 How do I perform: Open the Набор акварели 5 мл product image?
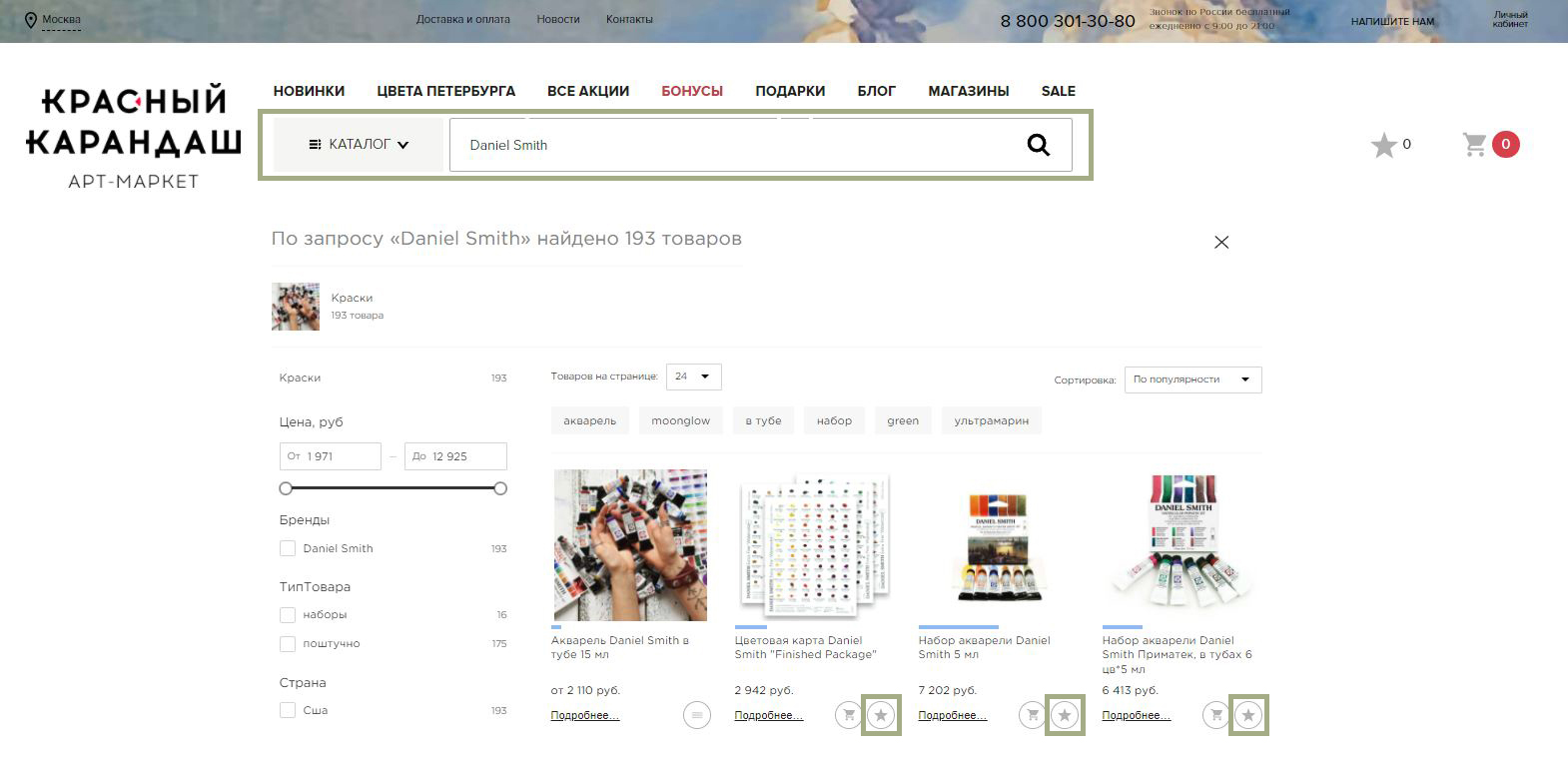pos(997,545)
